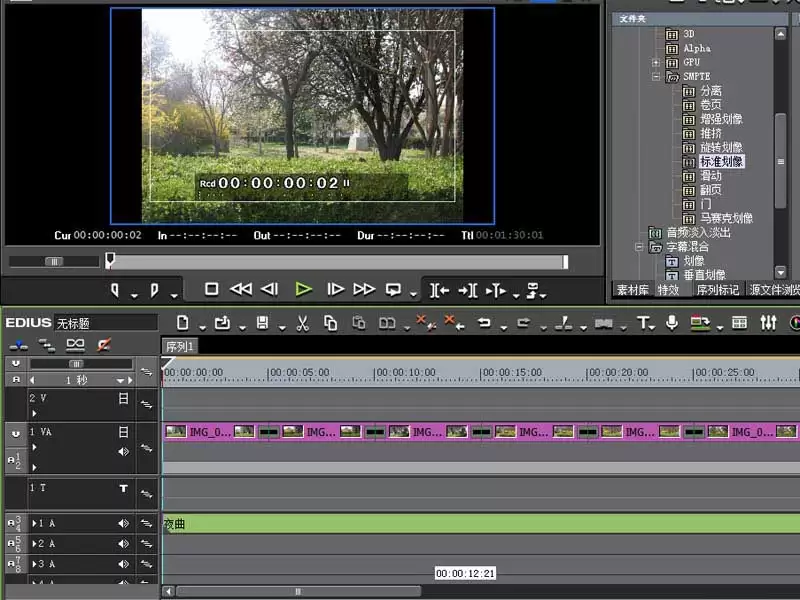This screenshot has height=600, width=800.
Task: Click the undo arrow icon
Action: (x=484, y=323)
